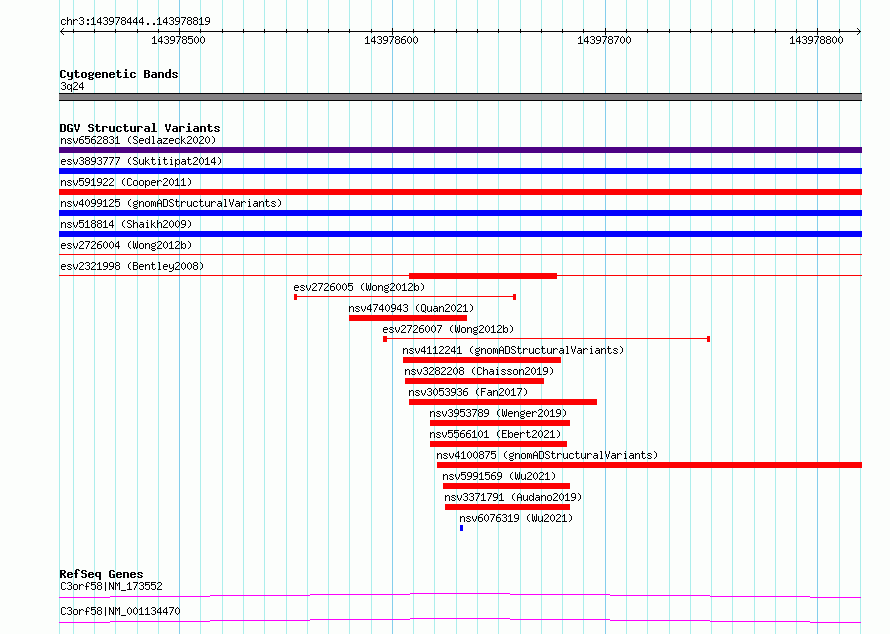Click the red nsv591922 variant bar

pos(460,192)
